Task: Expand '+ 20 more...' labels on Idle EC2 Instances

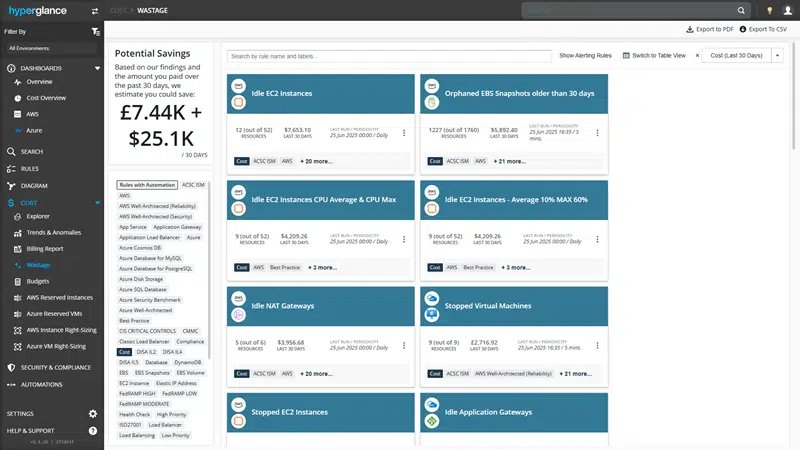Action: tap(316, 161)
